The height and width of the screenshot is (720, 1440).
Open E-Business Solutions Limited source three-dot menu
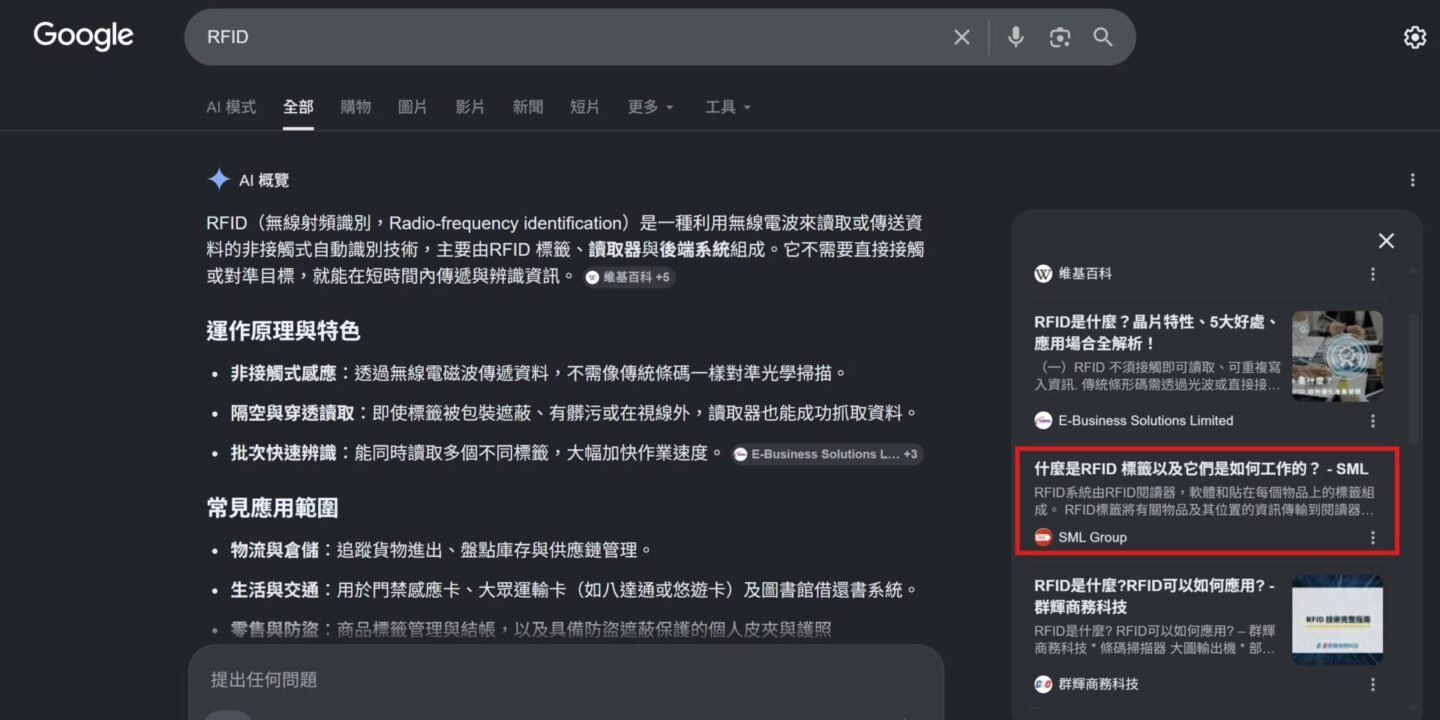[x=1373, y=421]
